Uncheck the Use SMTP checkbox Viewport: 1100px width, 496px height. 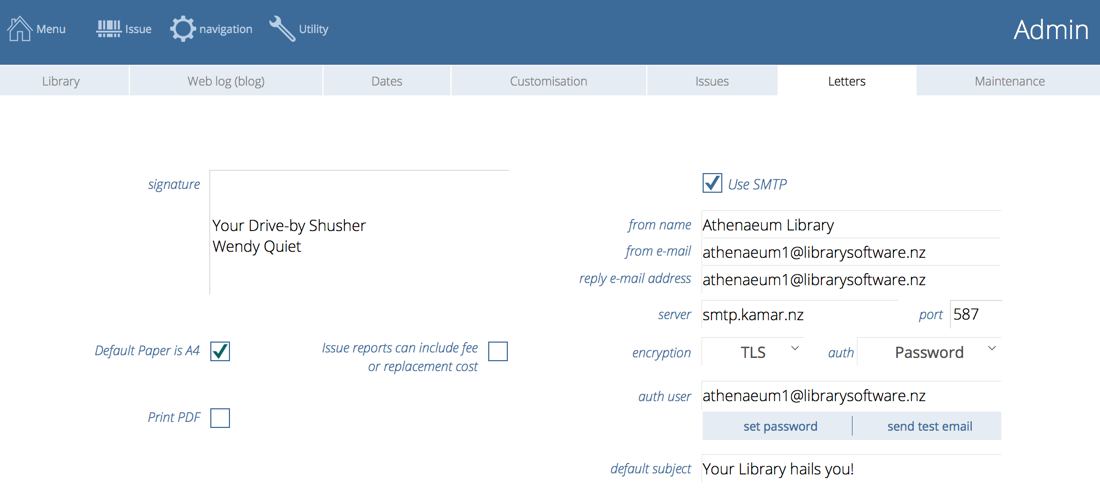point(712,183)
